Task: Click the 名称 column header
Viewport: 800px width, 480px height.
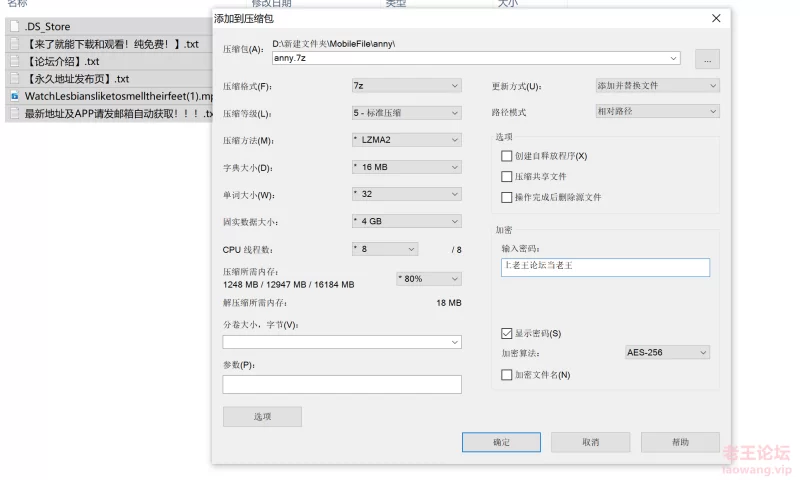Action: (x=17, y=3)
